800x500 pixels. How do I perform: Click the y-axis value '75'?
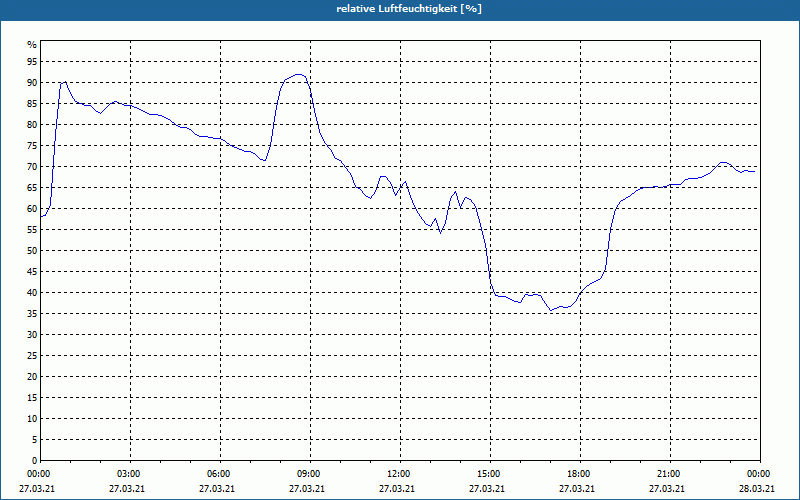pos(32,145)
